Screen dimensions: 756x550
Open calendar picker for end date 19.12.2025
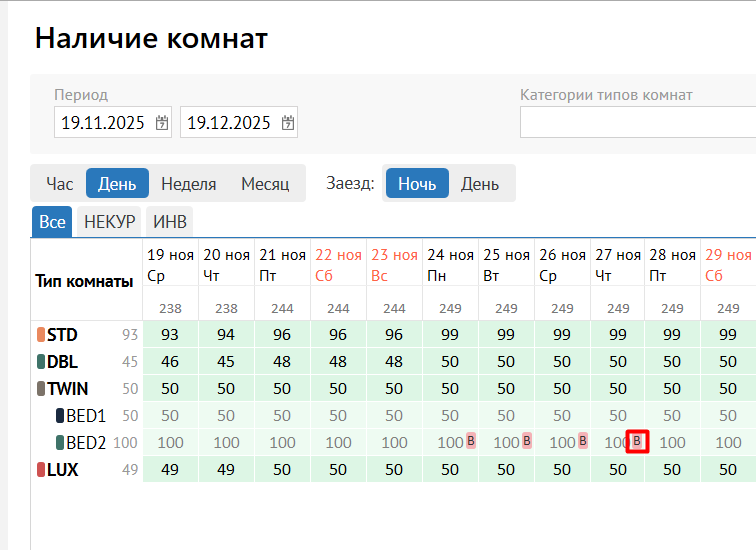pos(288,123)
